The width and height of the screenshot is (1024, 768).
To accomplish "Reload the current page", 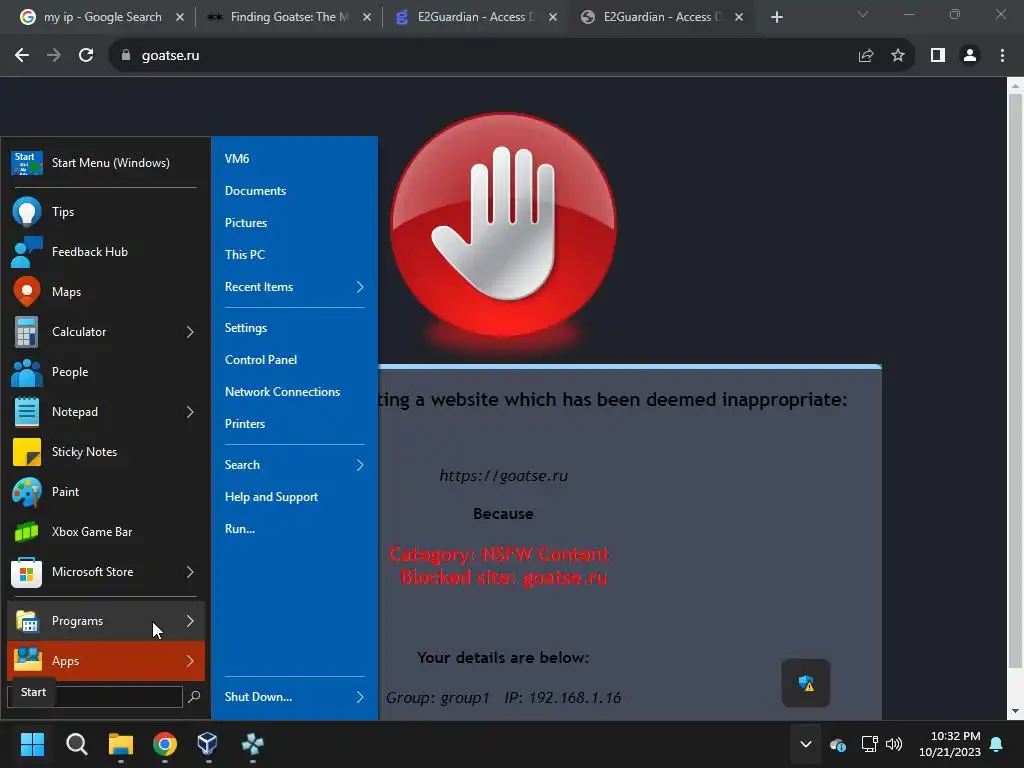I will [x=86, y=56].
